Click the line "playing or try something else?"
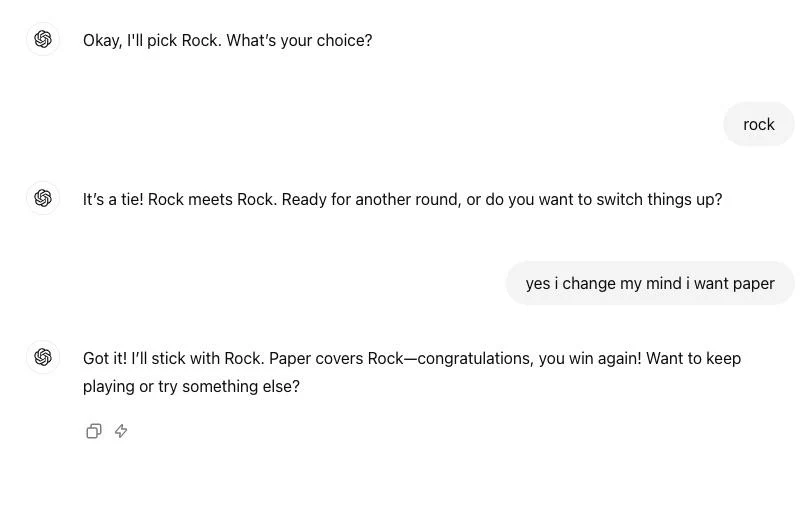803x508 pixels. point(191,387)
